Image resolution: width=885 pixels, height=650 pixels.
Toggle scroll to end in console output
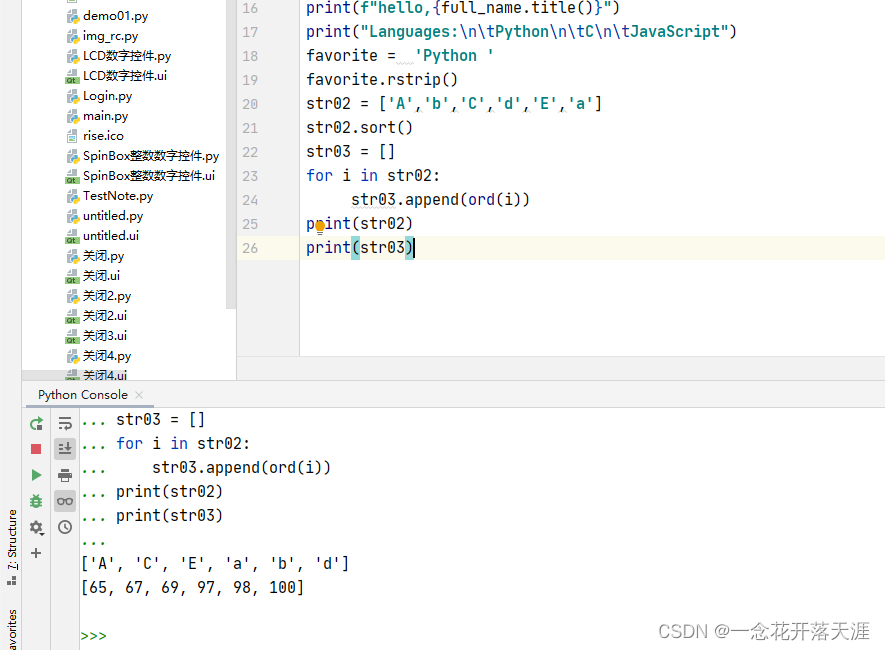tap(65, 449)
